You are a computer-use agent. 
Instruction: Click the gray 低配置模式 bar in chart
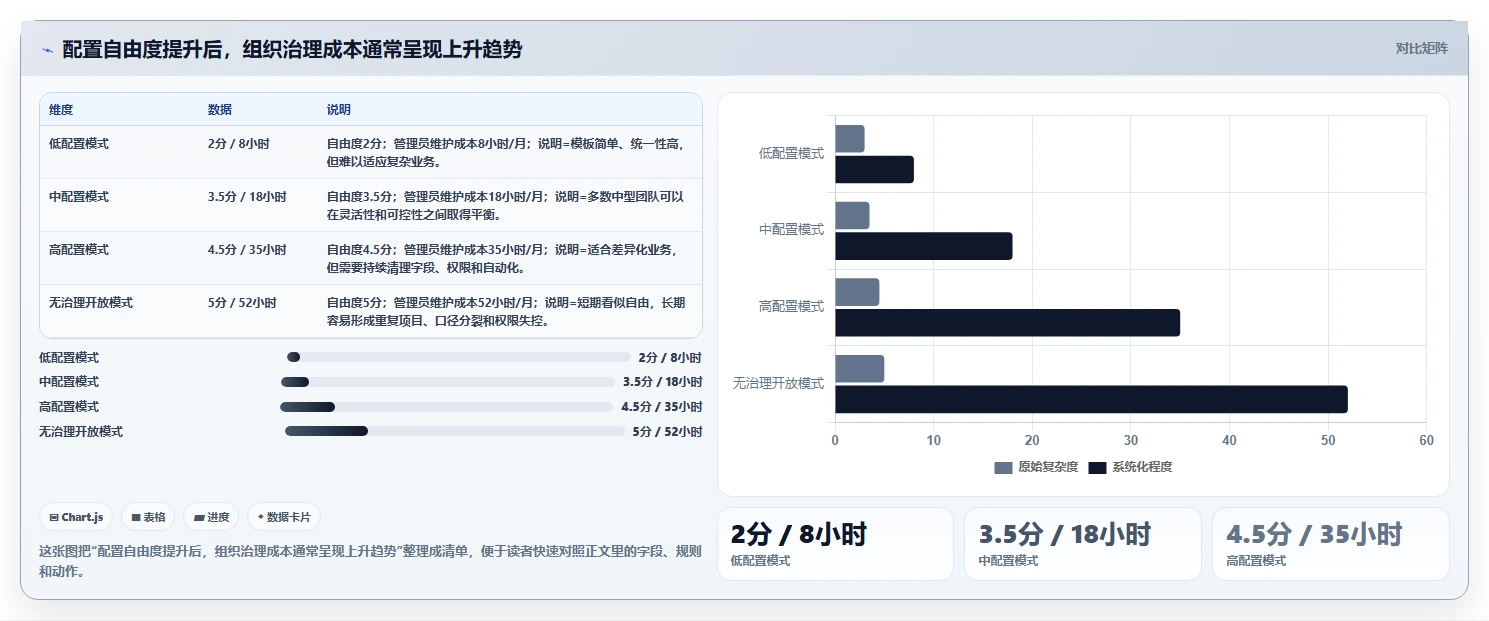849,139
